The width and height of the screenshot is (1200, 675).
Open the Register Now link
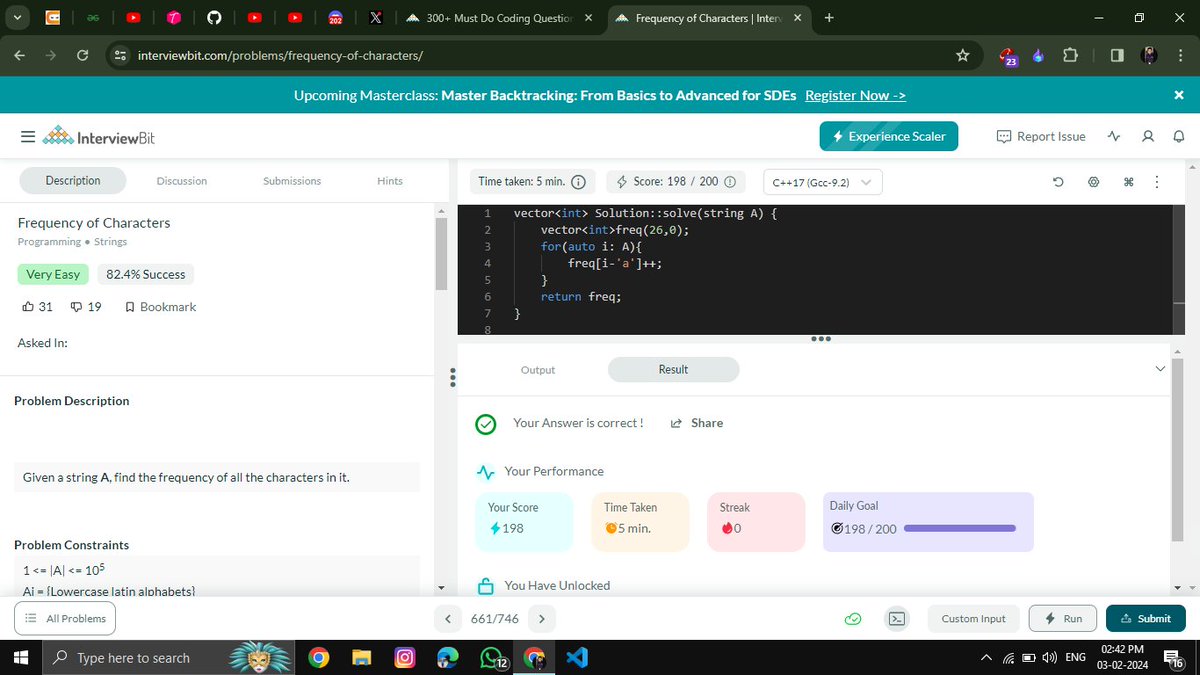tap(855, 95)
